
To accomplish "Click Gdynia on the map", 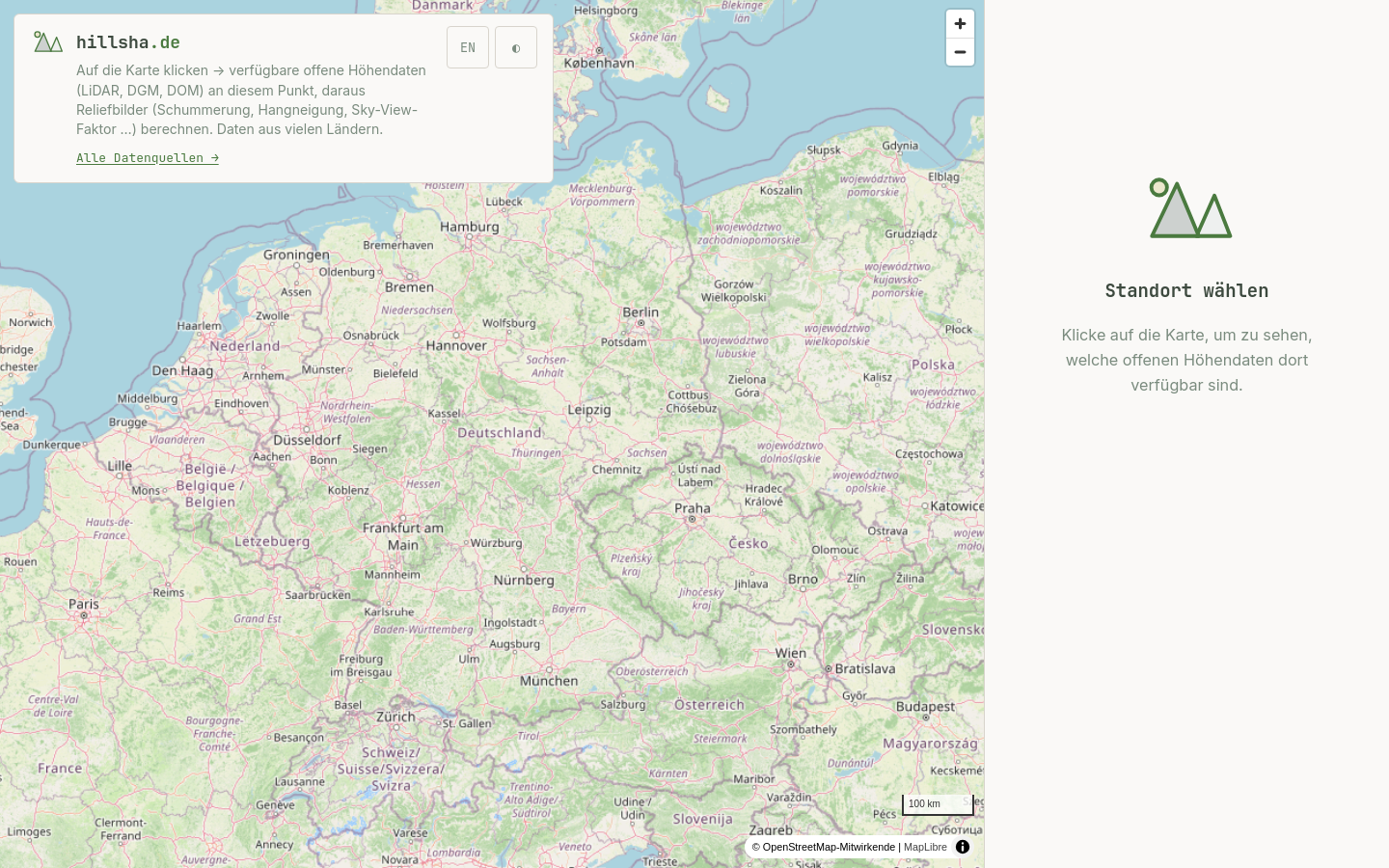I will 900,147.
